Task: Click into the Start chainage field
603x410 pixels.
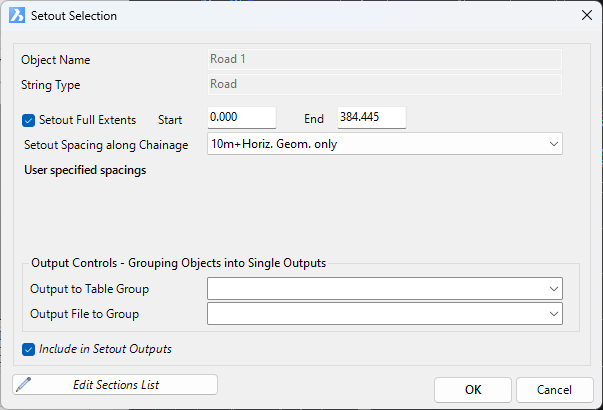Action: coord(242,117)
